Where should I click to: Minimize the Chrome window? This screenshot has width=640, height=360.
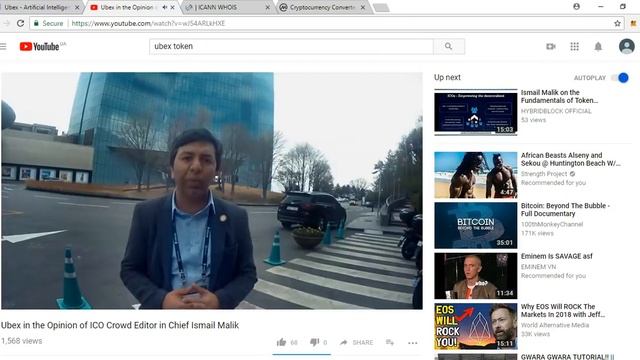click(600, 7)
